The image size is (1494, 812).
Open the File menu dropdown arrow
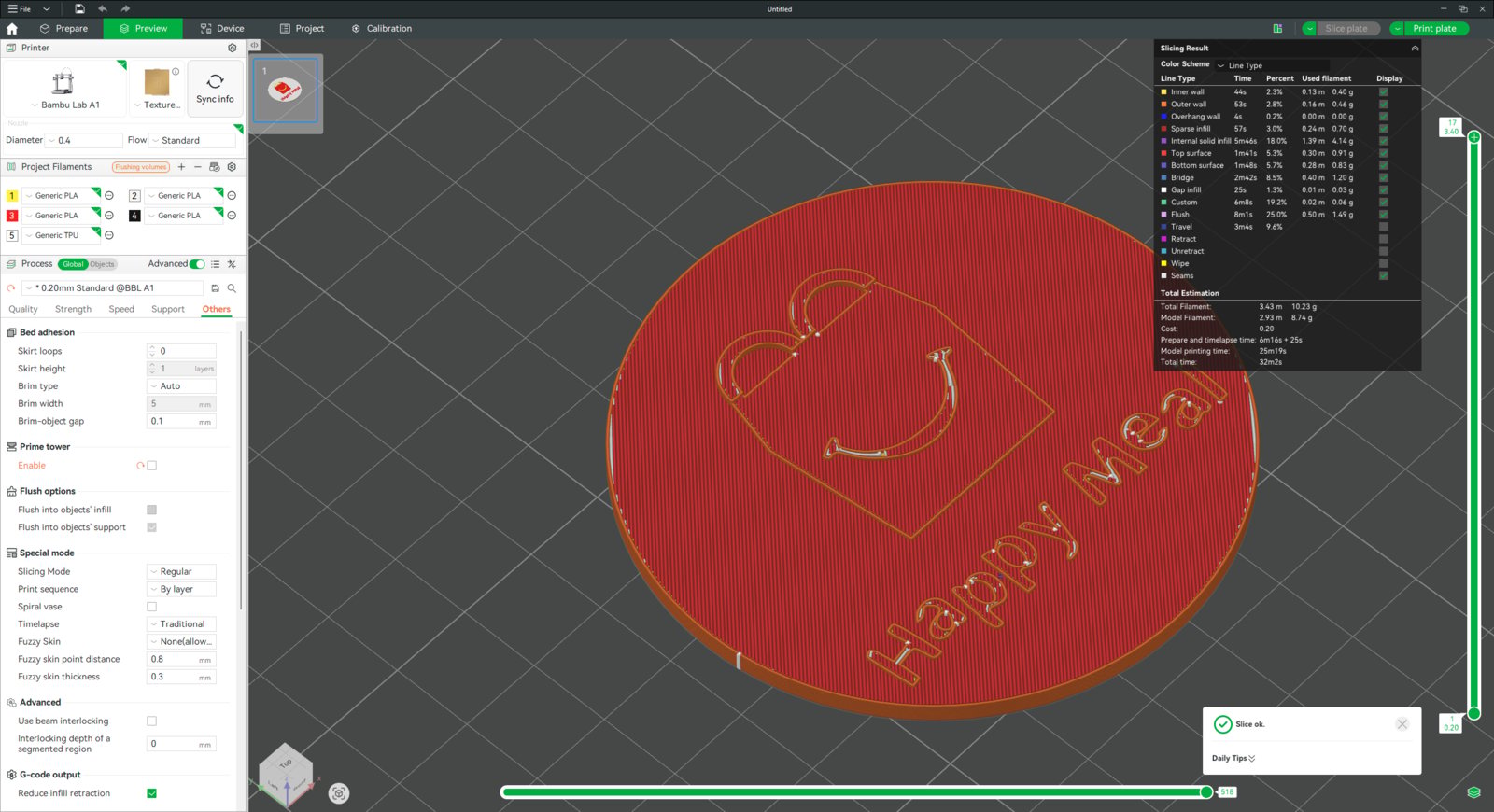(46, 9)
